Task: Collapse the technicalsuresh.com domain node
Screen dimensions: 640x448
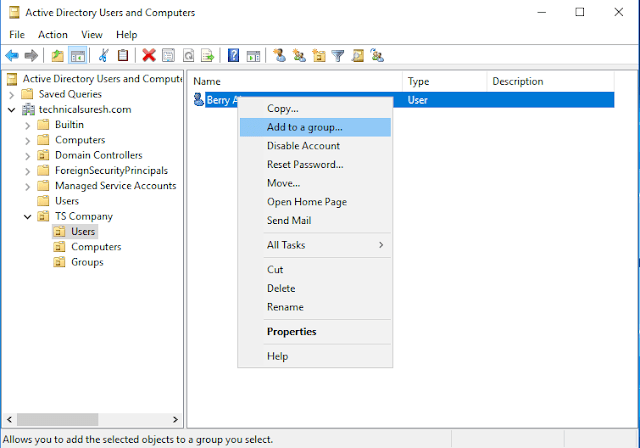Action: pos(11,109)
